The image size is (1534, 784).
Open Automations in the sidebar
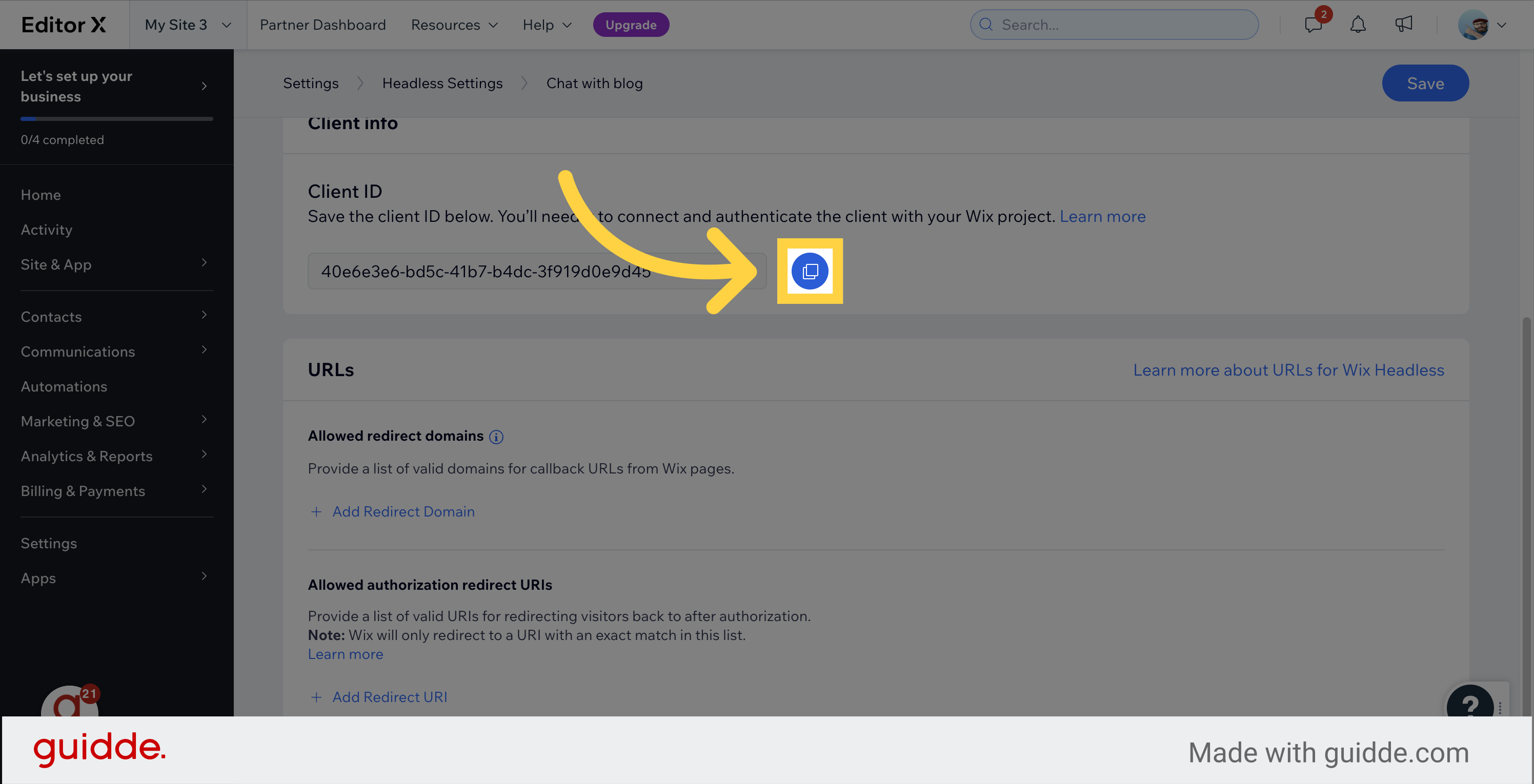(64, 386)
